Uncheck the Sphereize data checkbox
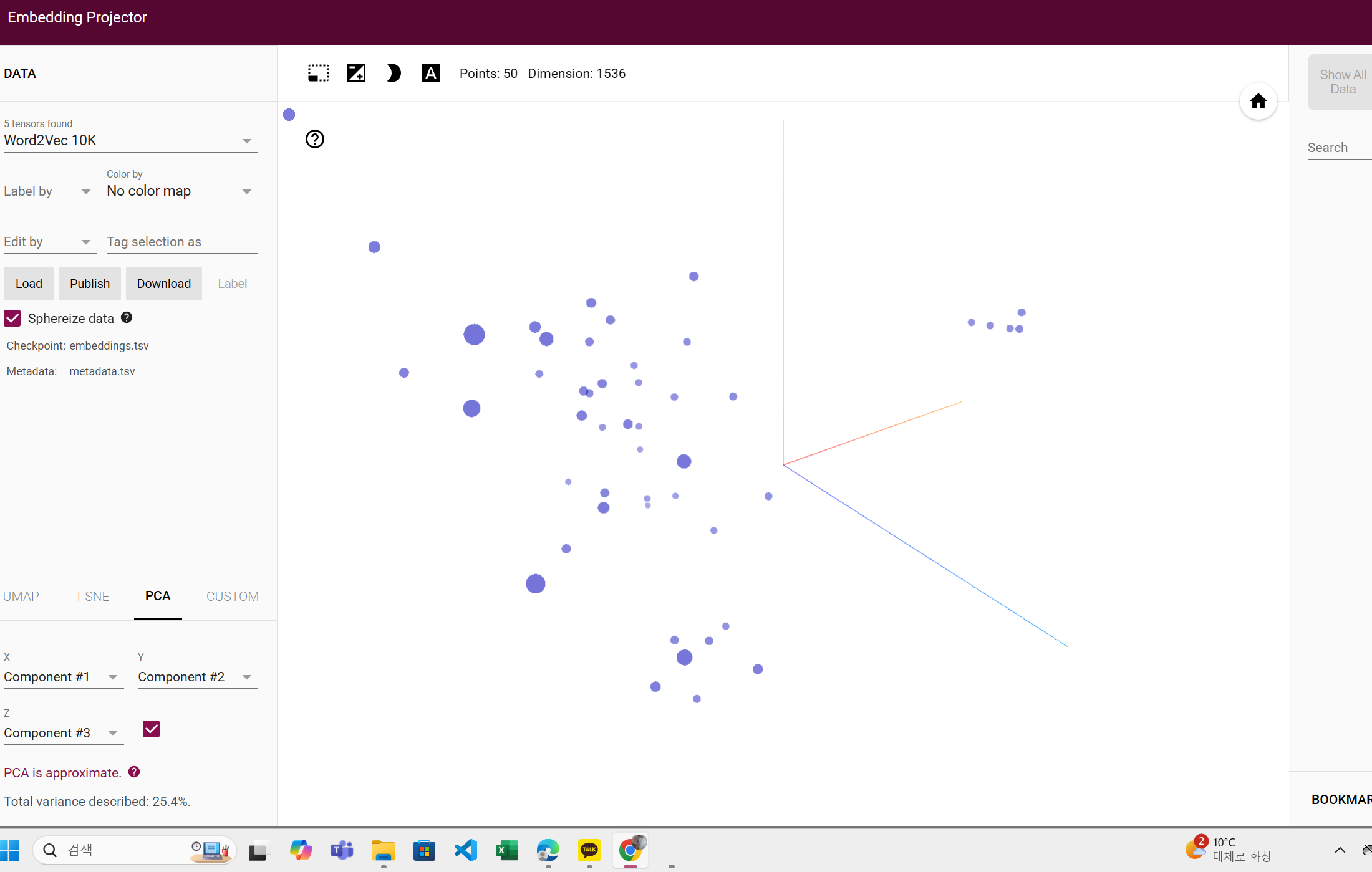The height and width of the screenshot is (872, 1372). (x=12, y=319)
